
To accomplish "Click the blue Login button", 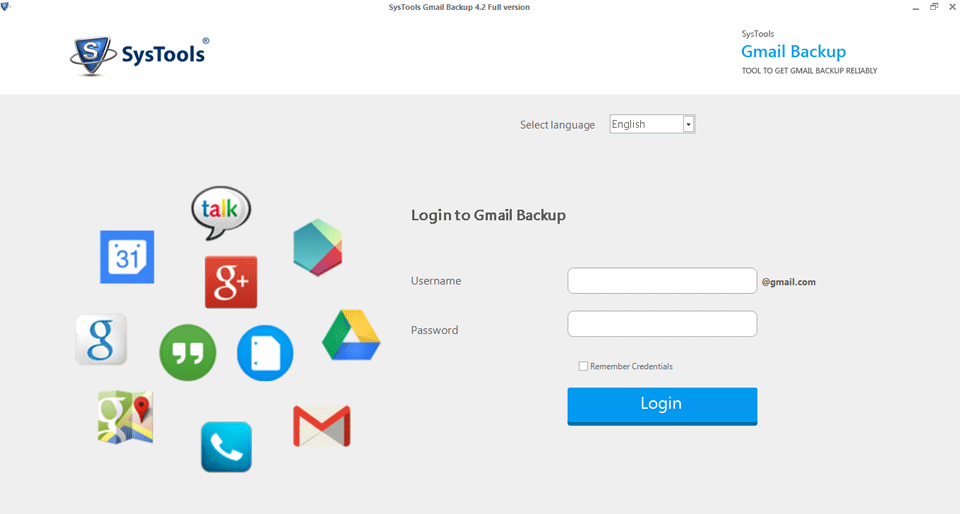I will click(662, 406).
